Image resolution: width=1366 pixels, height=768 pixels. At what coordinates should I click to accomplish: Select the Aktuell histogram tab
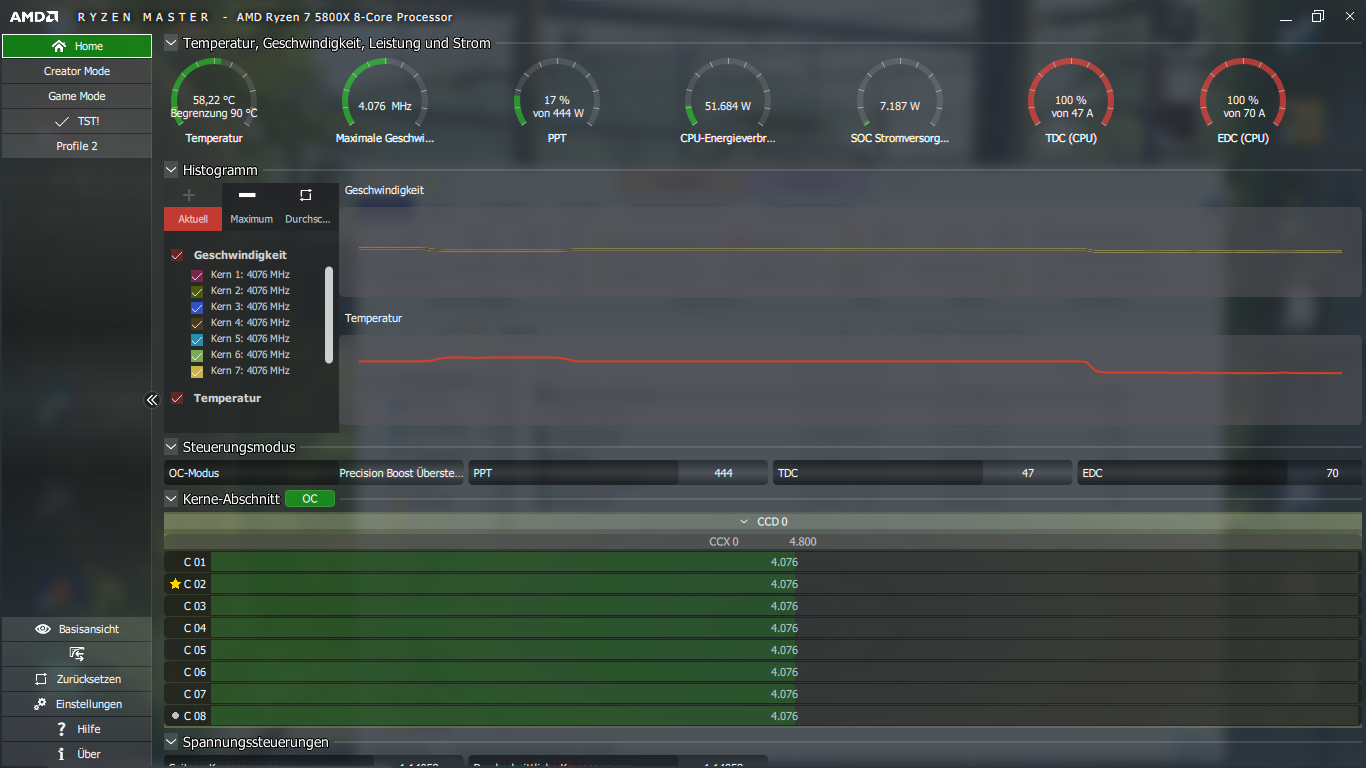coord(193,219)
